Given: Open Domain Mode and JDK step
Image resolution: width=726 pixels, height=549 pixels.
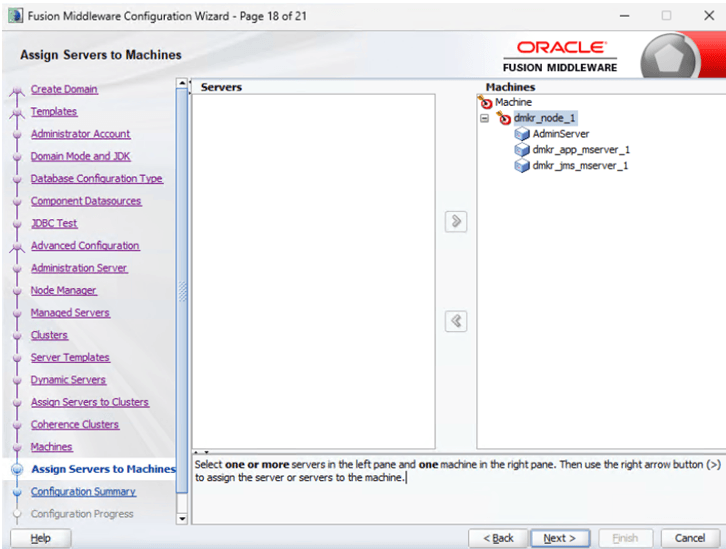Looking at the screenshot, I should click(x=81, y=156).
